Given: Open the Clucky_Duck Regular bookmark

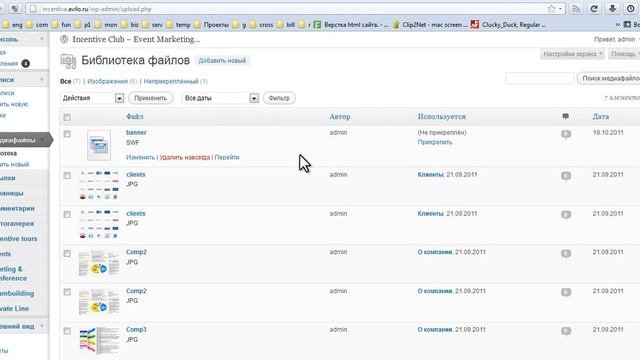Looking at the screenshot, I should click(x=509, y=25).
